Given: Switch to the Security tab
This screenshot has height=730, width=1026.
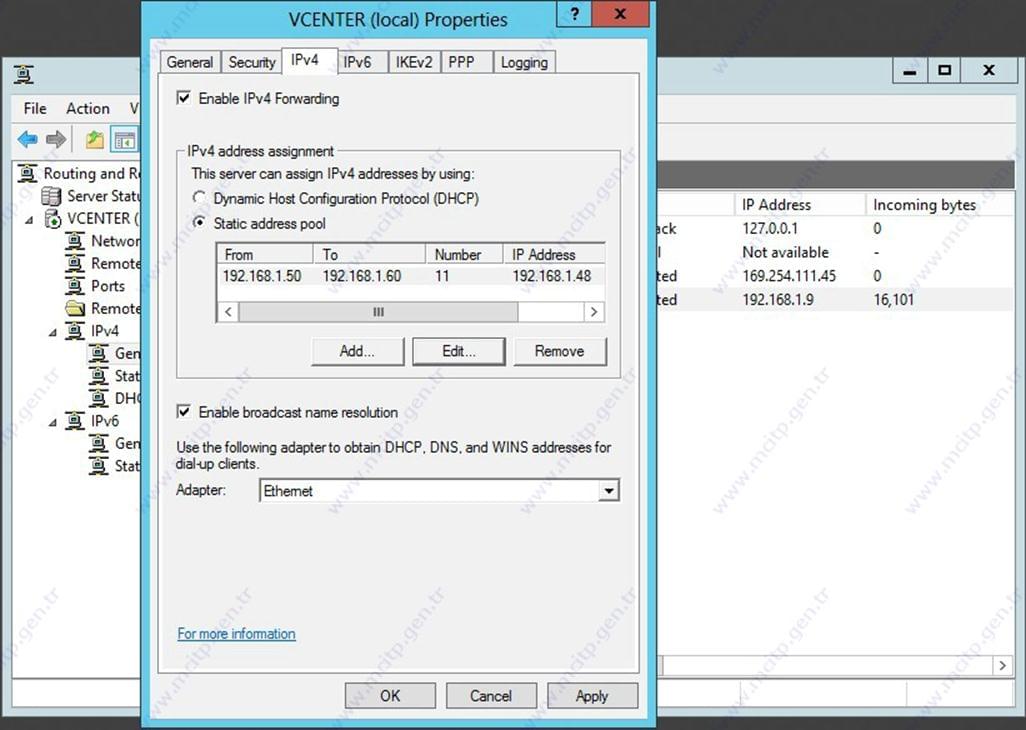Looking at the screenshot, I should point(252,62).
